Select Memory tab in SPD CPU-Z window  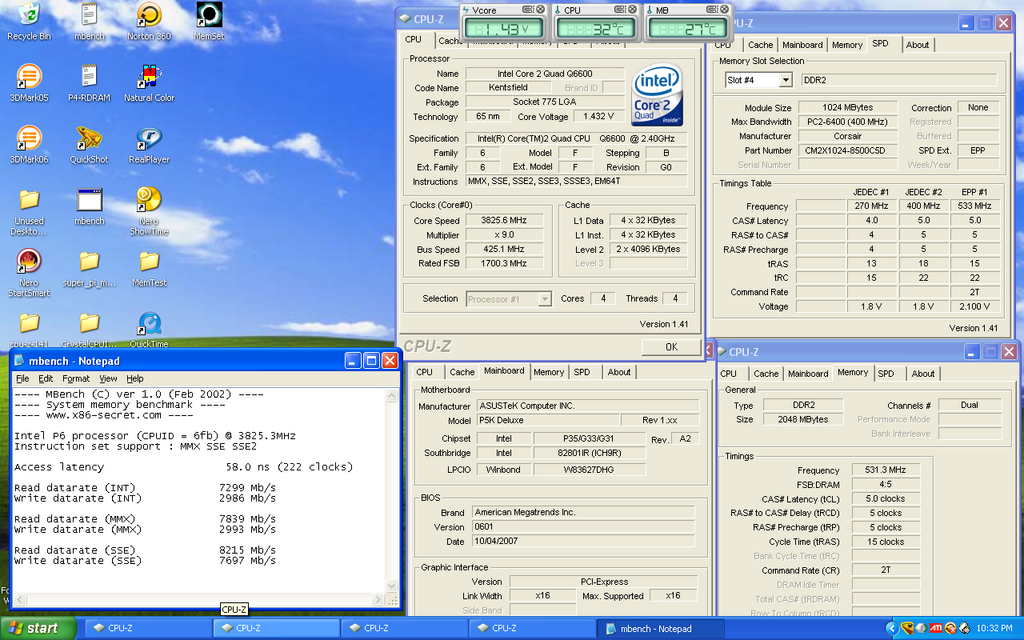pyautogui.click(x=847, y=45)
